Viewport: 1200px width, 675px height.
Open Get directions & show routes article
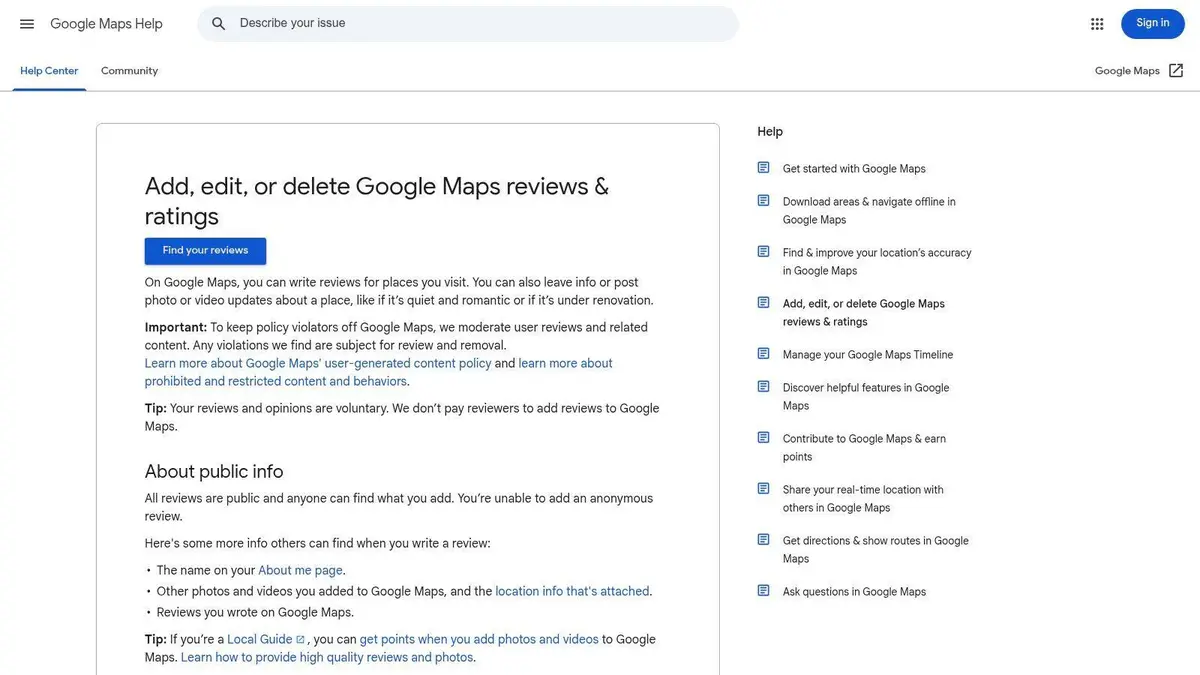[876, 550]
